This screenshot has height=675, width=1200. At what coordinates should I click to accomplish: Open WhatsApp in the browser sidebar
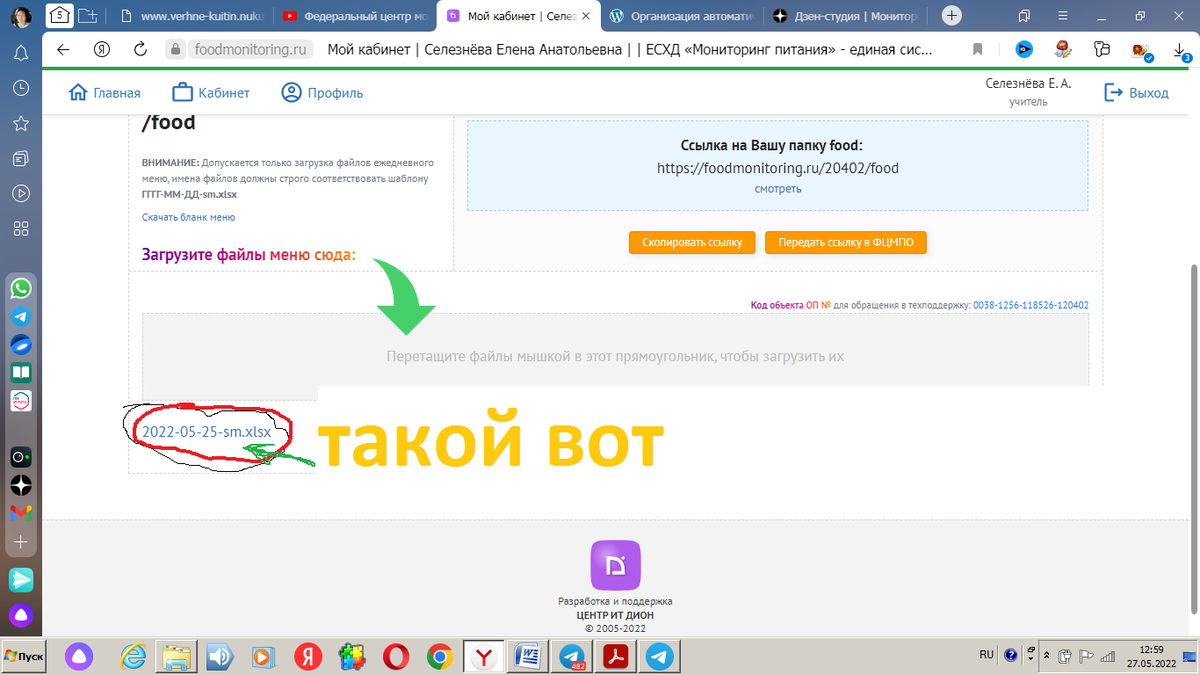pyautogui.click(x=20, y=288)
